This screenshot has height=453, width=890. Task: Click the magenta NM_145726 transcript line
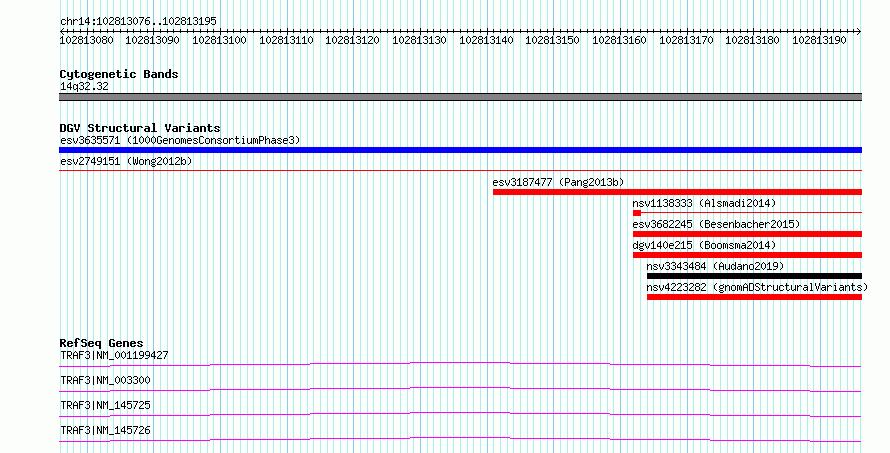(460, 439)
